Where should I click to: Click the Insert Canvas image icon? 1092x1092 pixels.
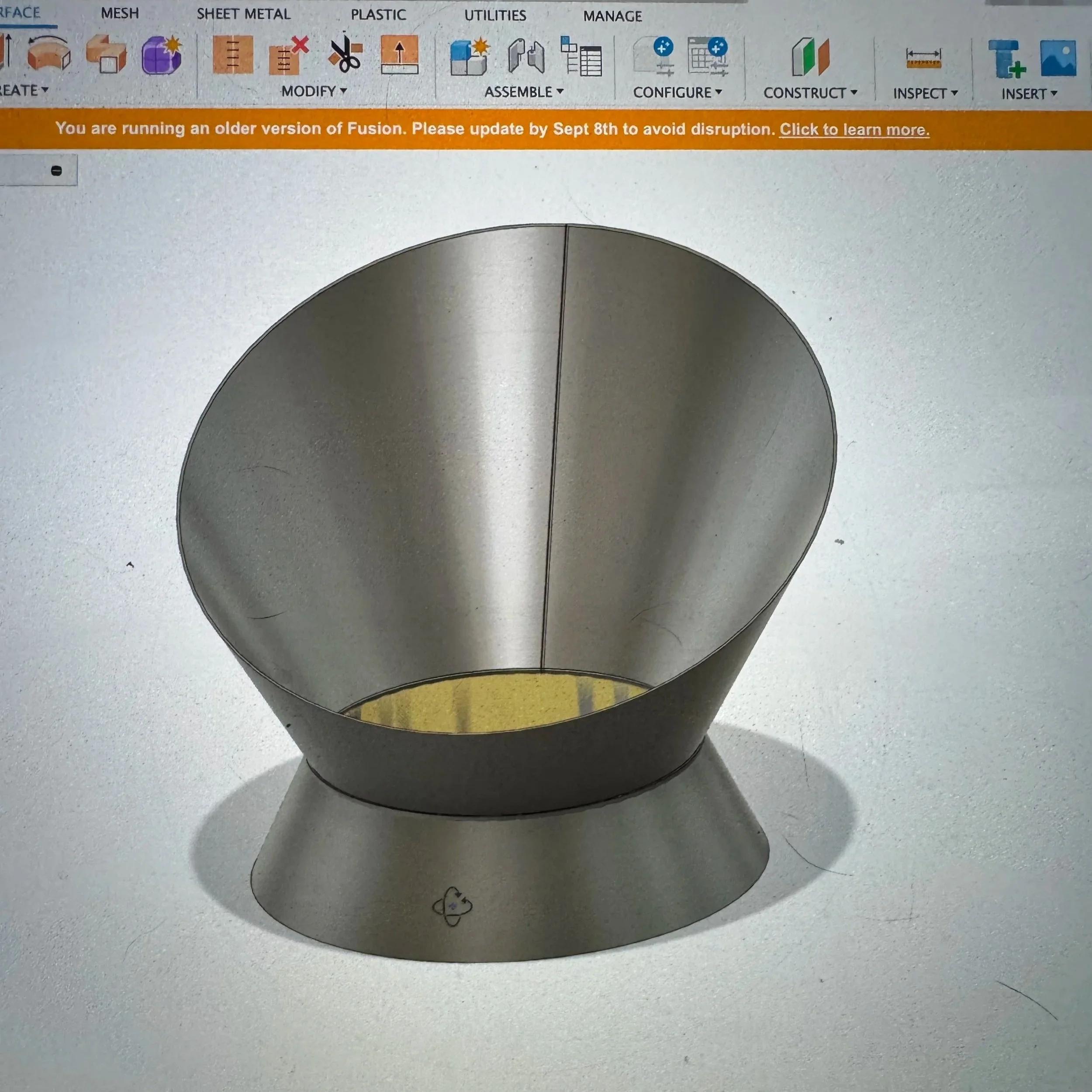tap(1057, 58)
